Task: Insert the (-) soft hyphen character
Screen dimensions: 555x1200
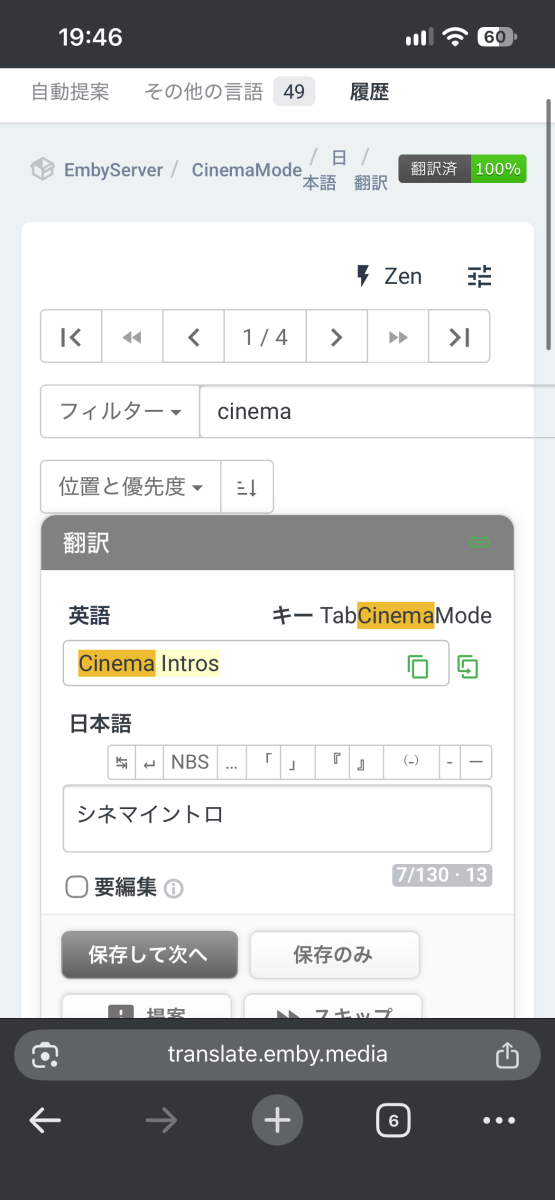Action: point(410,762)
